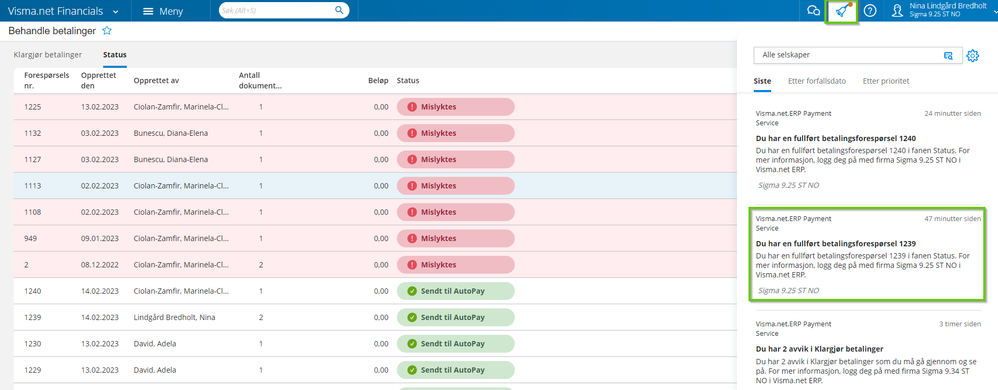The image size is (998, 390).
Task: Open notification about betalingsforespørsel 1239
Action: pos(868,254)
